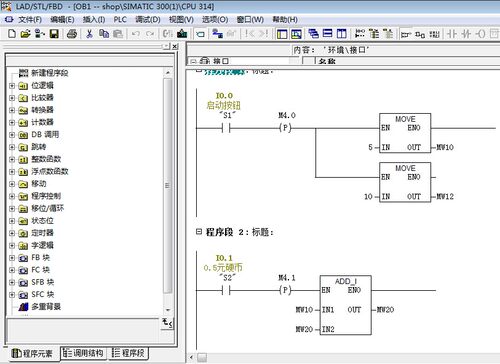This screenshot has width=500, height=364.
Task: Select the FB 块 tree item
Action: pyautogui.click(x=40, y=258)
